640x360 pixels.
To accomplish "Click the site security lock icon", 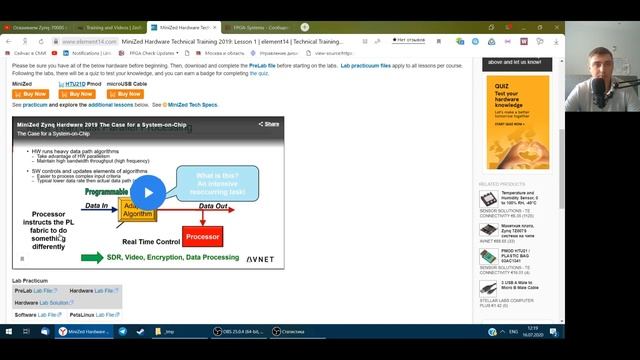I will pos(56,41).
